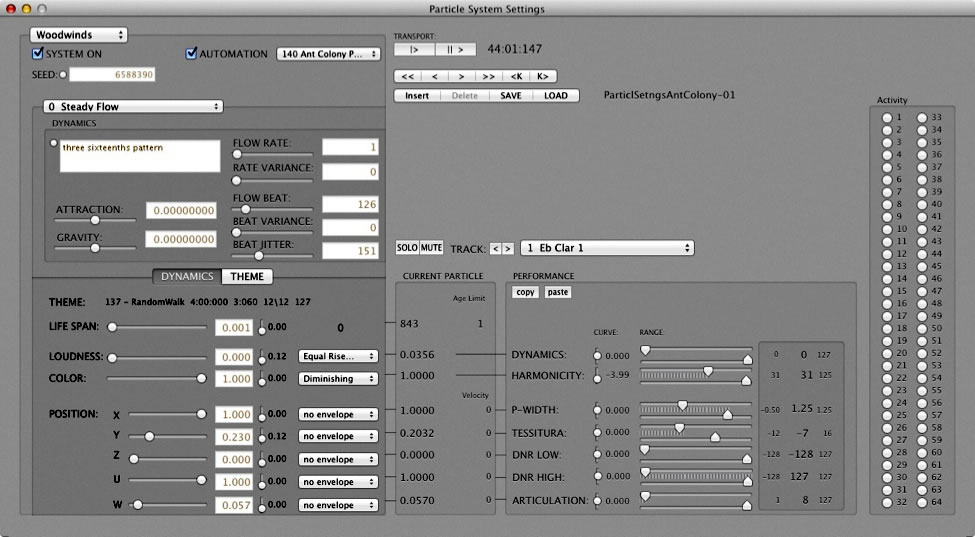
Task: Copy the performance settings
Action: 525,292
